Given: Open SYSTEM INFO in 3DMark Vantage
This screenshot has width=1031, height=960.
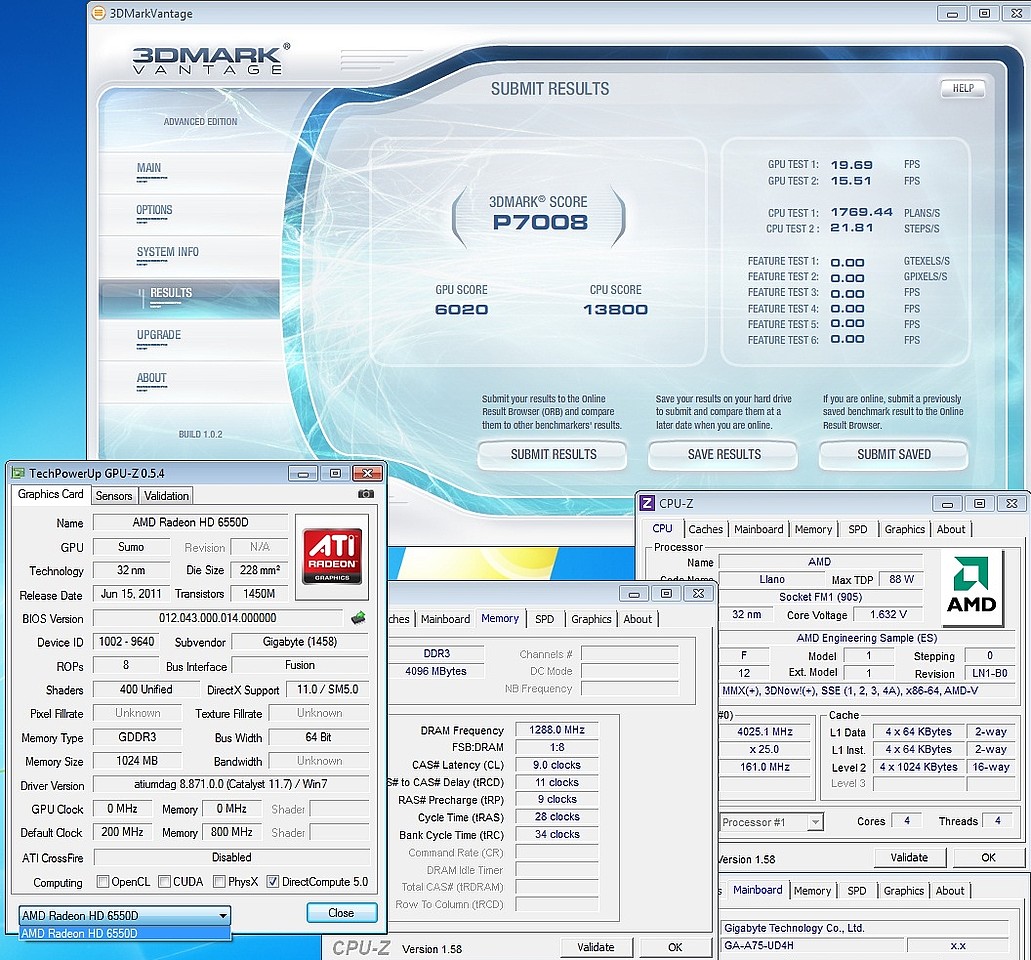Looking at the screenshot, I should pyautogui.click(x=167, y=252).
